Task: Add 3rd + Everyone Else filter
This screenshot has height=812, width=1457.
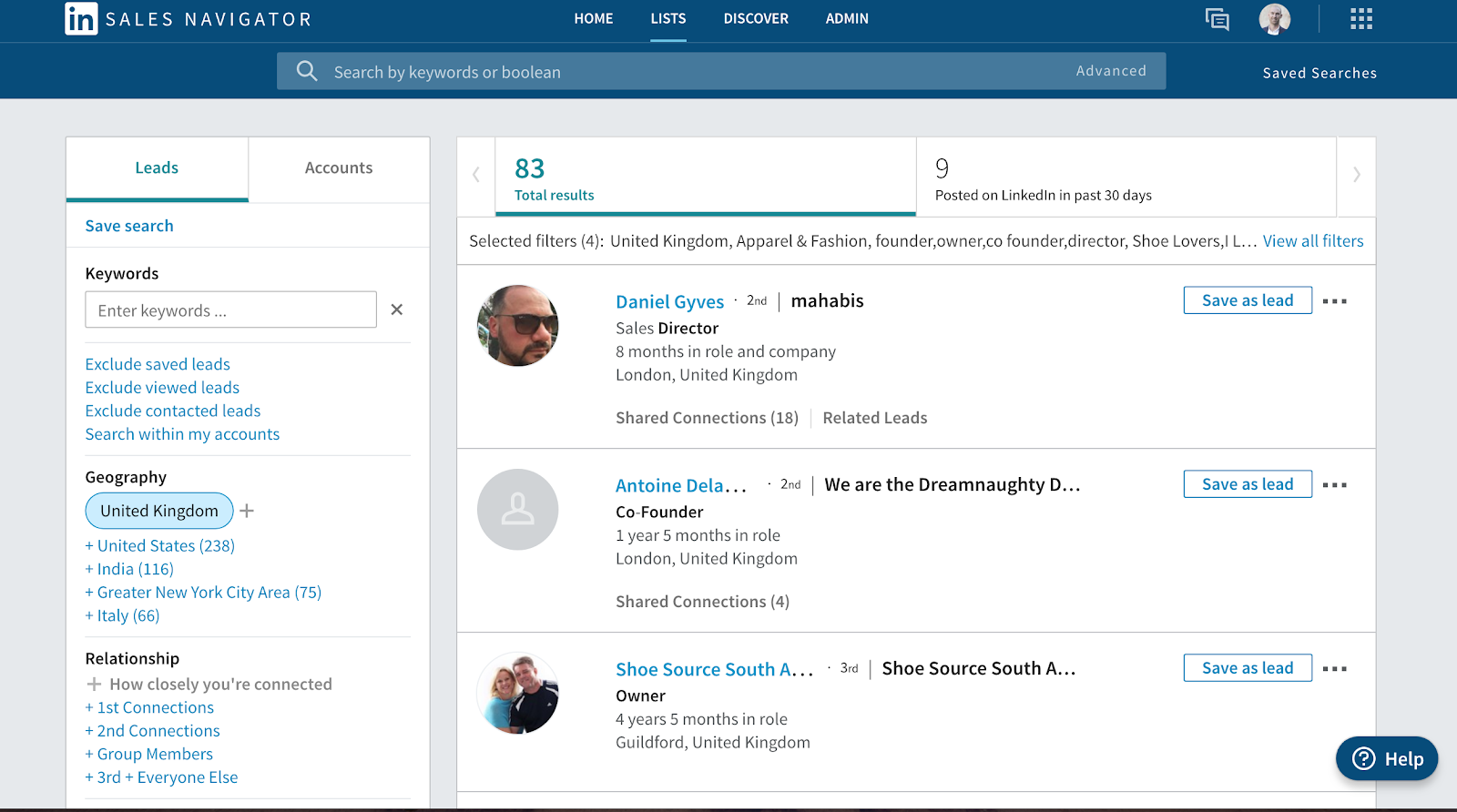Action: click(x=161, y=777)
